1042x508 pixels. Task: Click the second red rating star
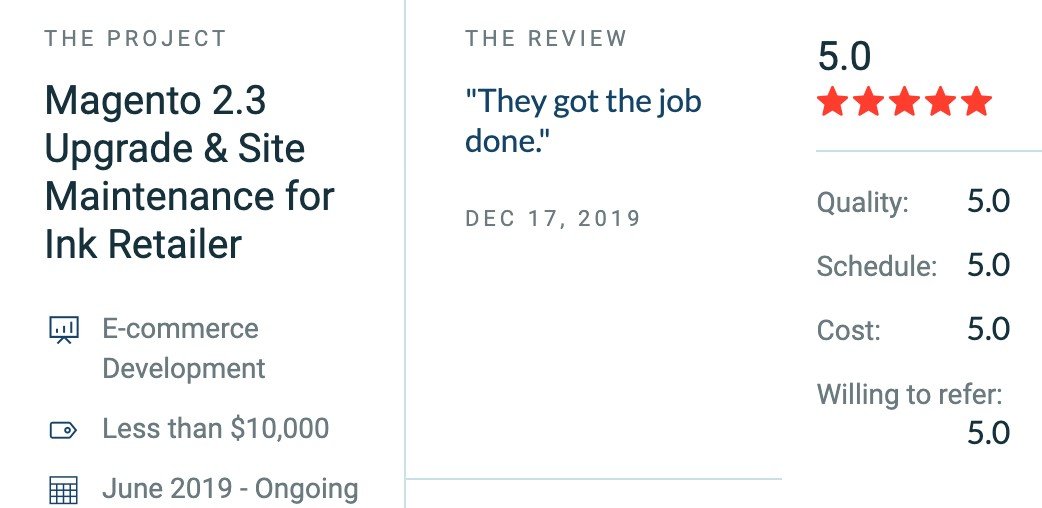[869, 103]
